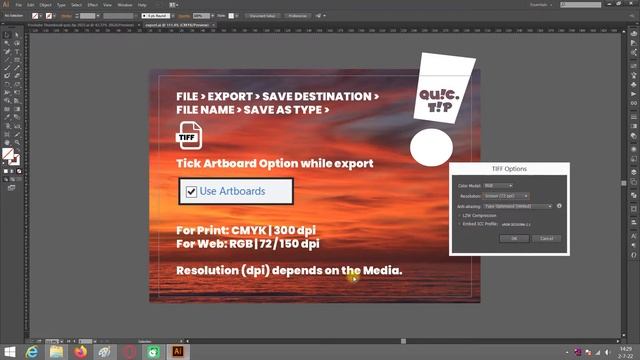The width and height of the screenshot is (640, 360).
Task: Set paint mode to Gradient button
Action: (12, 171)
